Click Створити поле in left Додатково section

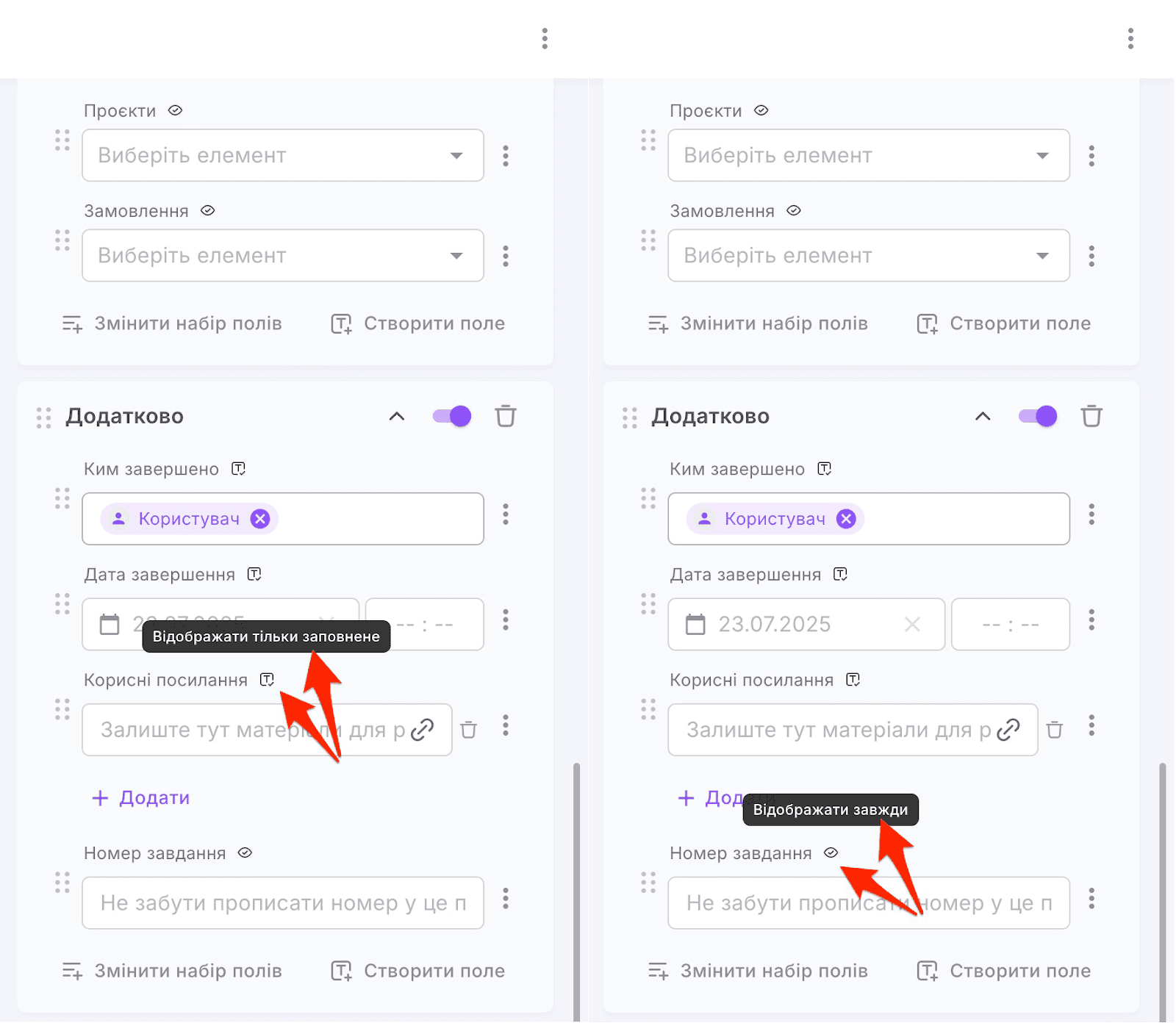tap(418, 971)
